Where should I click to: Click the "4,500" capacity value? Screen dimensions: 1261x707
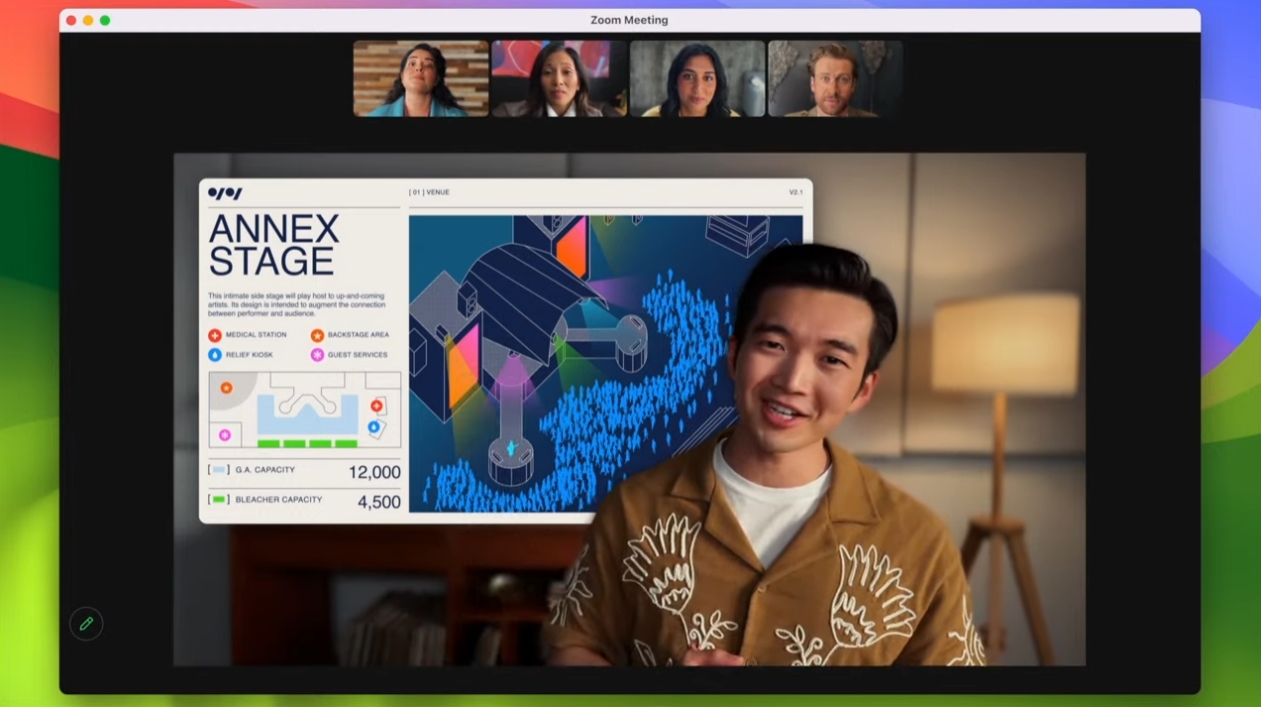point(379,502)
